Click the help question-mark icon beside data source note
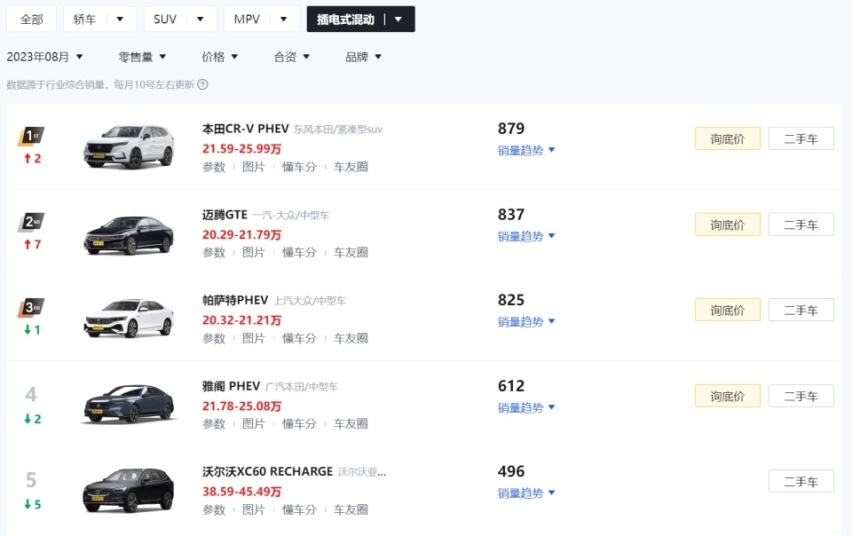852x536 pixels. pyautogui.click(x=203, y=84)
